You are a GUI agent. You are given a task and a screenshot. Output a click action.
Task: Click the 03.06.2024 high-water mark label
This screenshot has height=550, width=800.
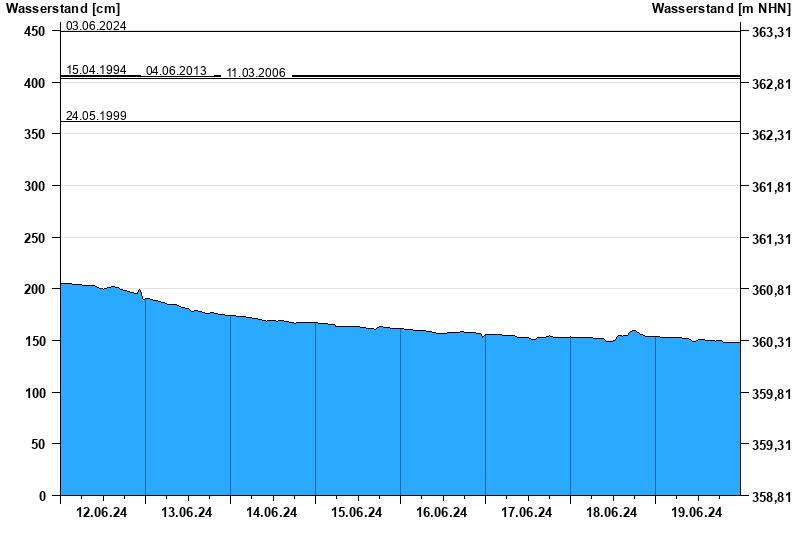click(96, 26)
